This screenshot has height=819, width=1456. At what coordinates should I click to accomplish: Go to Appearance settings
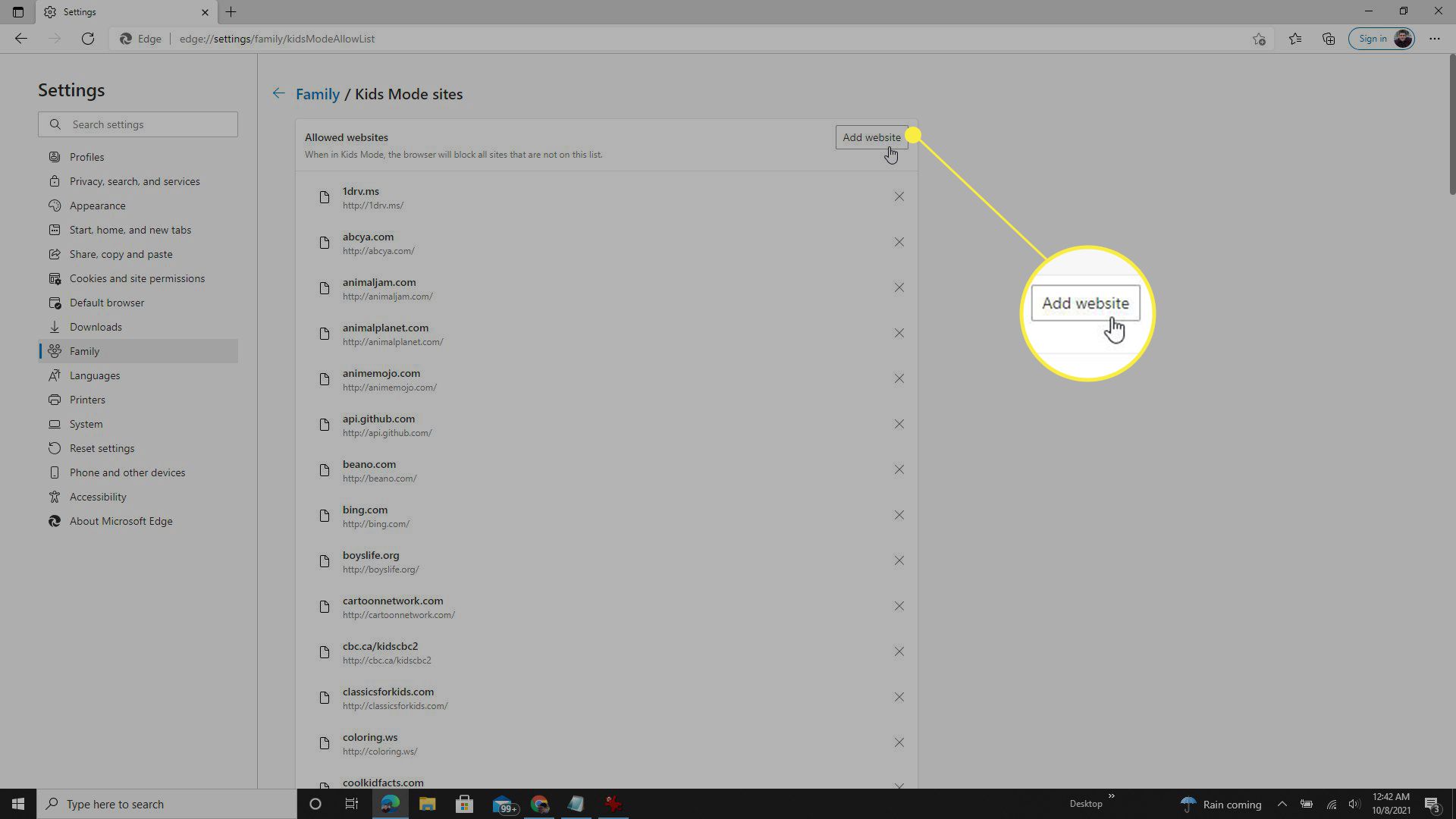(x=138, y=206)
